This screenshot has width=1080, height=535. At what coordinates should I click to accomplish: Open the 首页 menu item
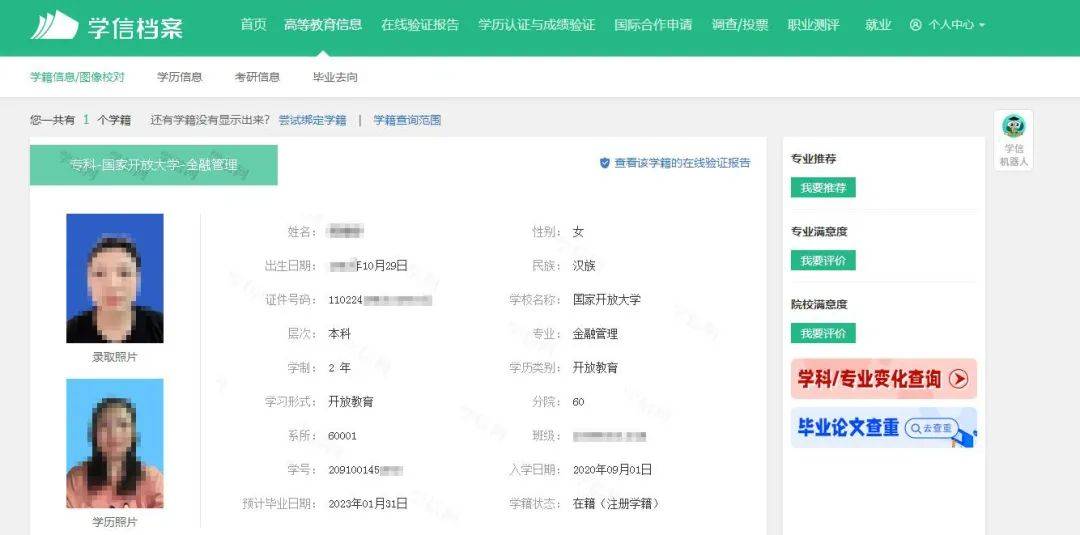point(253,25)
